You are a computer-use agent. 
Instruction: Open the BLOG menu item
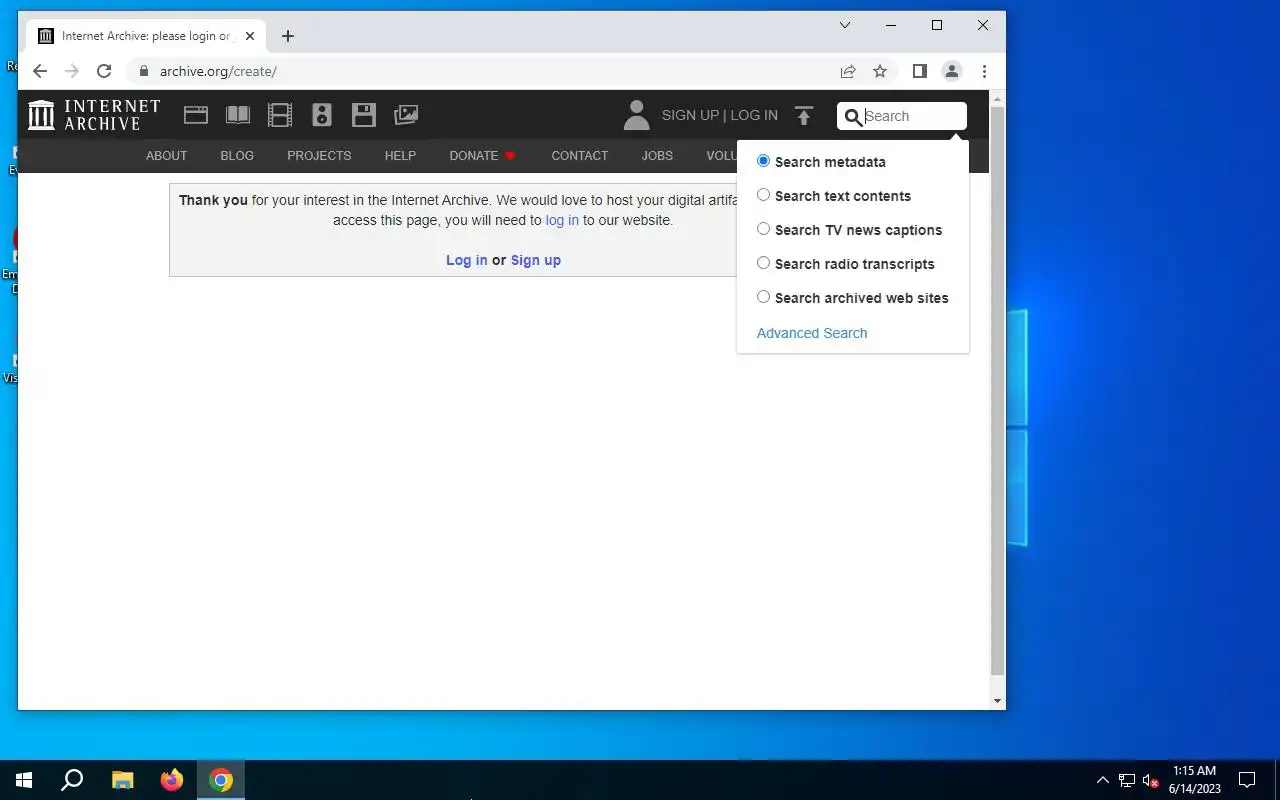(237, 156)
